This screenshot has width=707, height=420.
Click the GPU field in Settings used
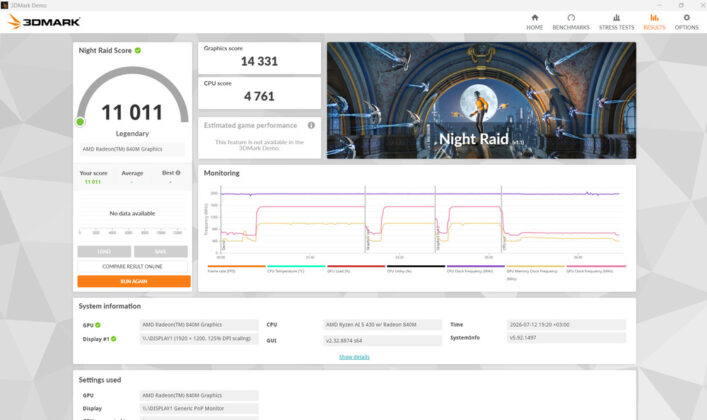coord(199,396)
